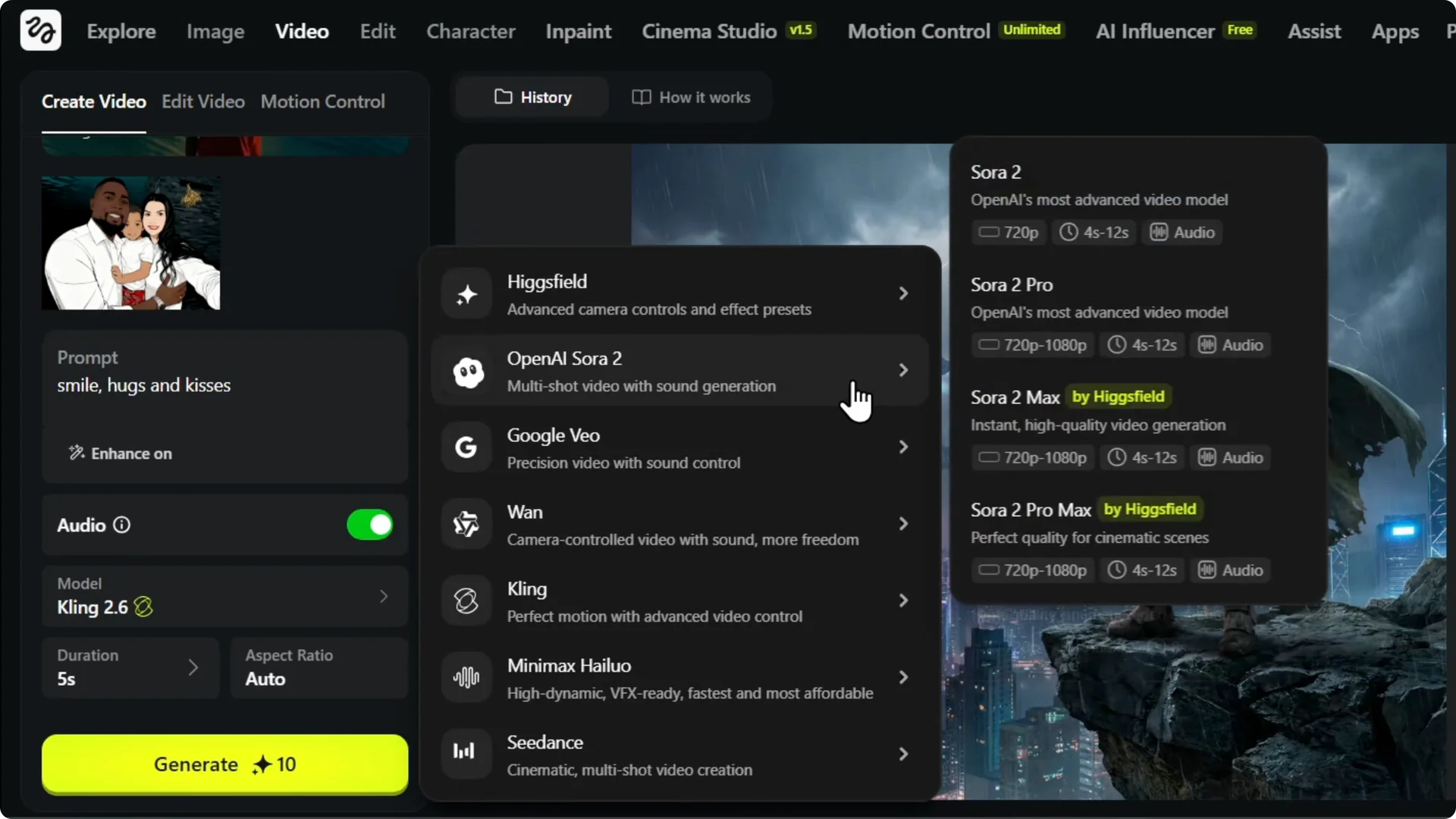
Task: Click the Google Veo model icon
Action: 466,447
